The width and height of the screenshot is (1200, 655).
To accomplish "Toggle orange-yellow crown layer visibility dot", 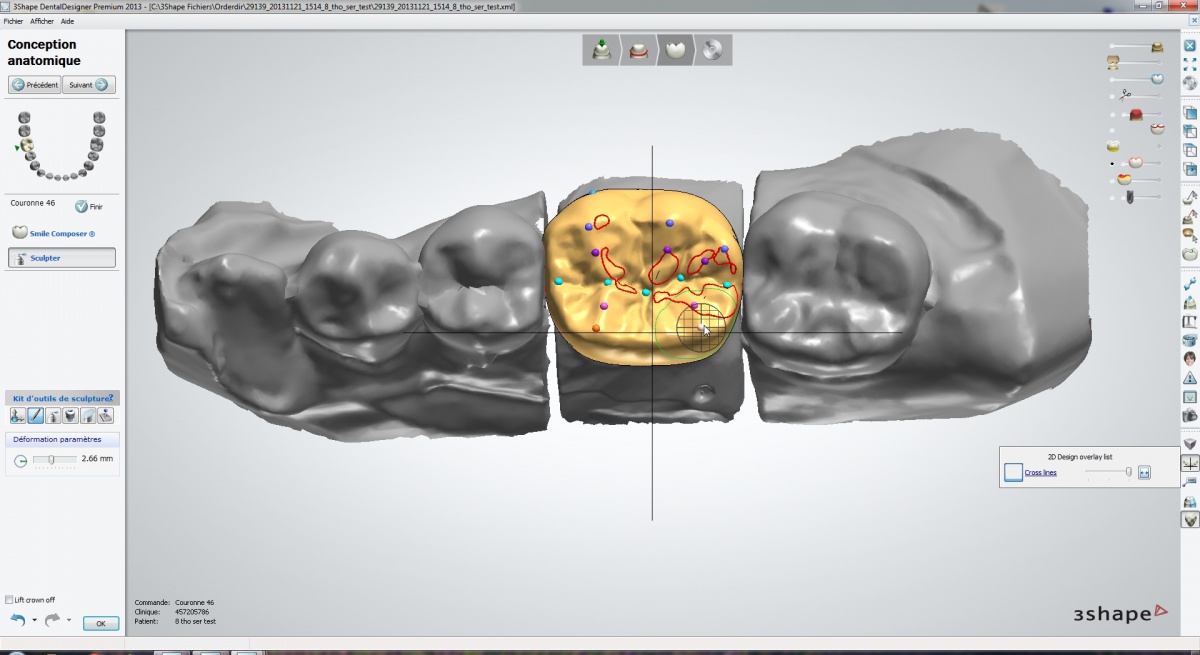I will point(1112,180).
